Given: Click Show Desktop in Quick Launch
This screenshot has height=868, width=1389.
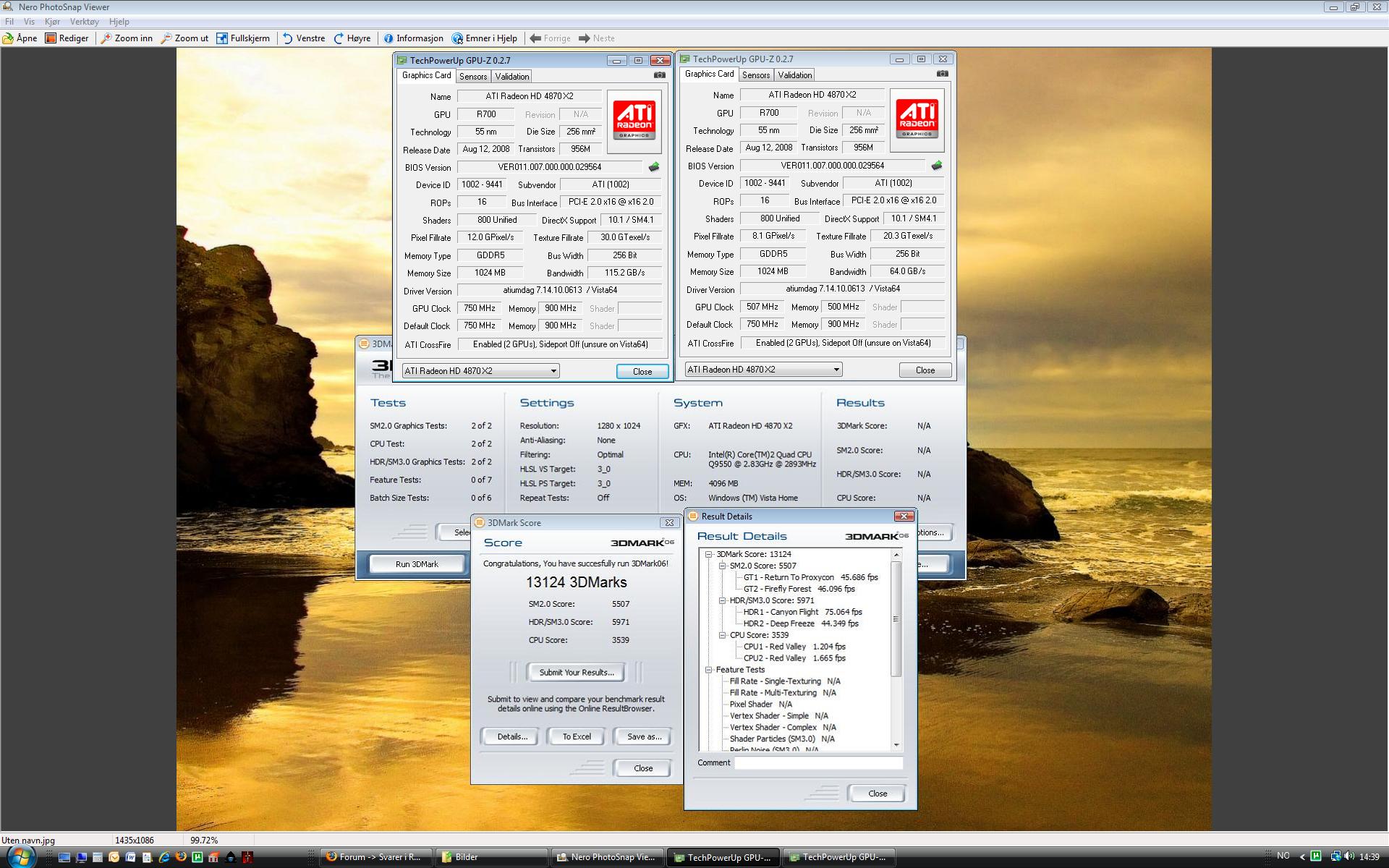Looking at the screenshot, I should [64, 857].
